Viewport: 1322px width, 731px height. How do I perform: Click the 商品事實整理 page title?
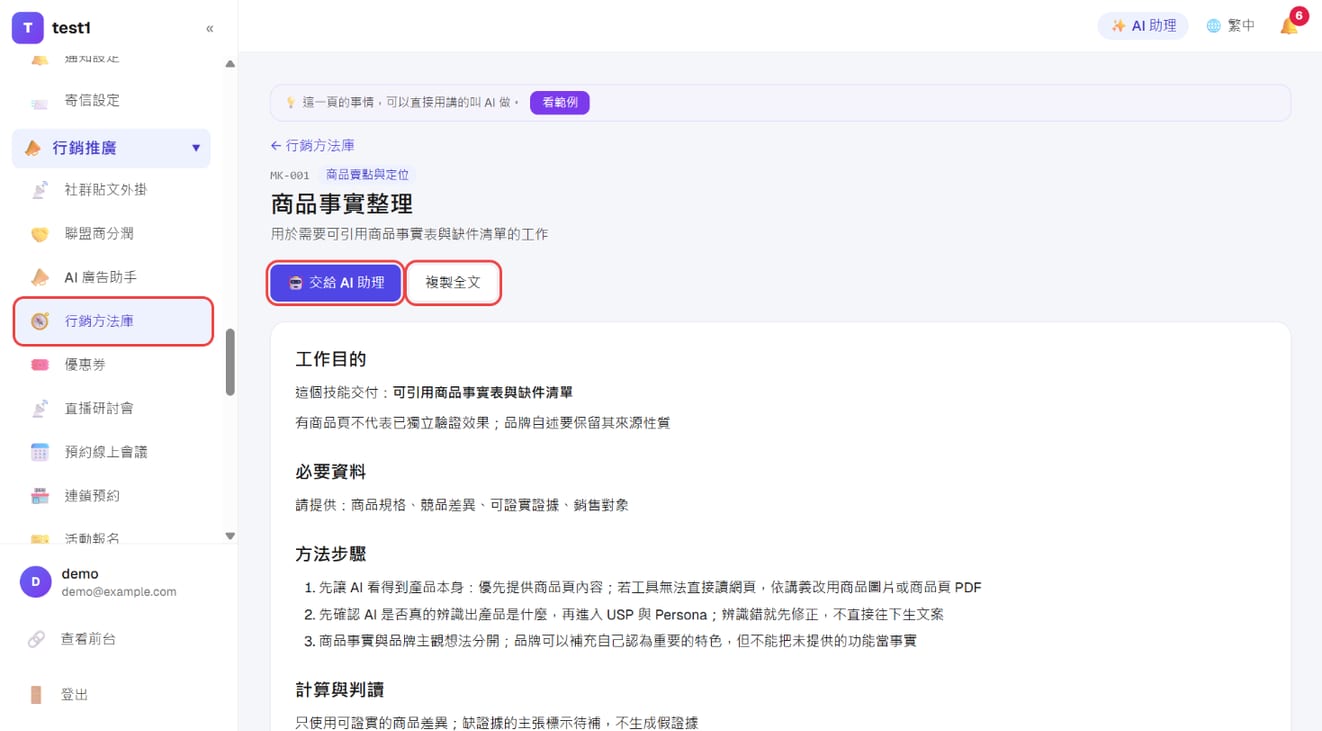coord(342,204)
